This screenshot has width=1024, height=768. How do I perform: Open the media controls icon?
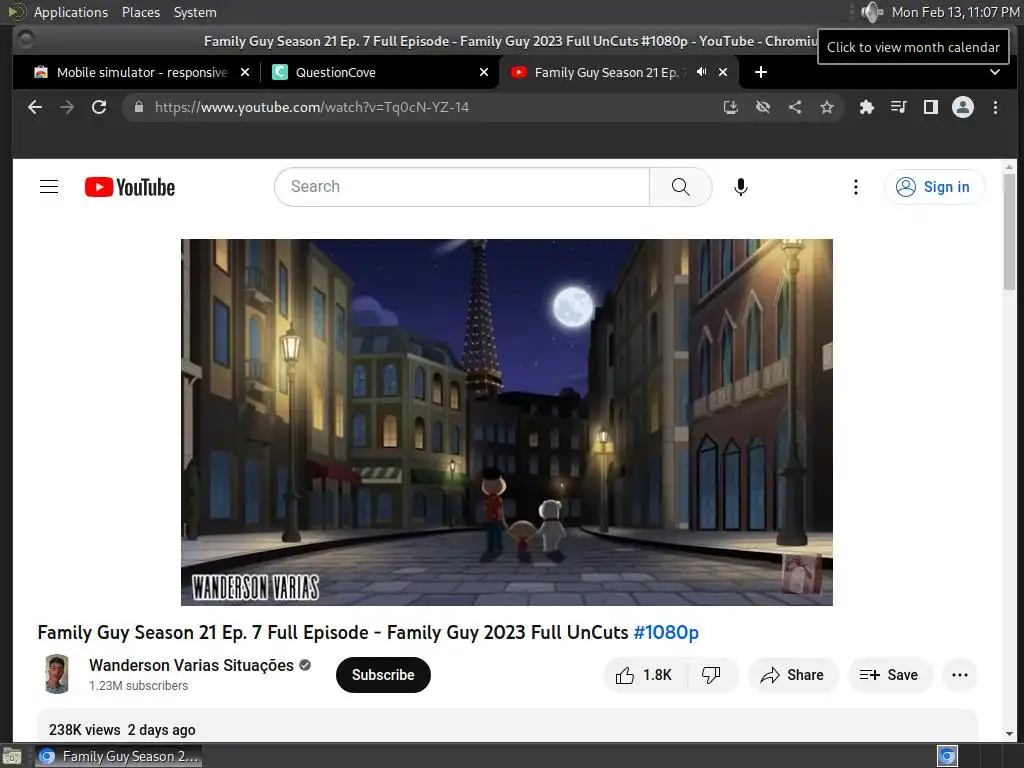(x=899, y=107)
